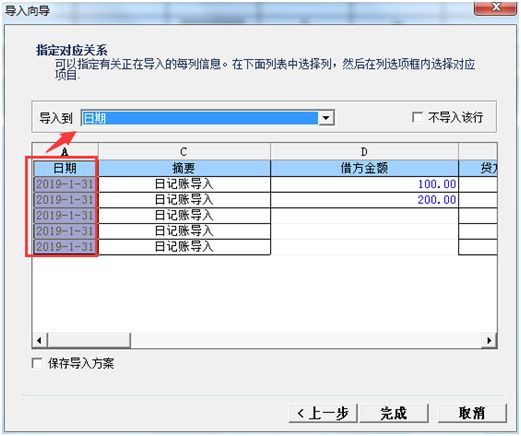Close the 导入向导 window

(x=495, y=7)
